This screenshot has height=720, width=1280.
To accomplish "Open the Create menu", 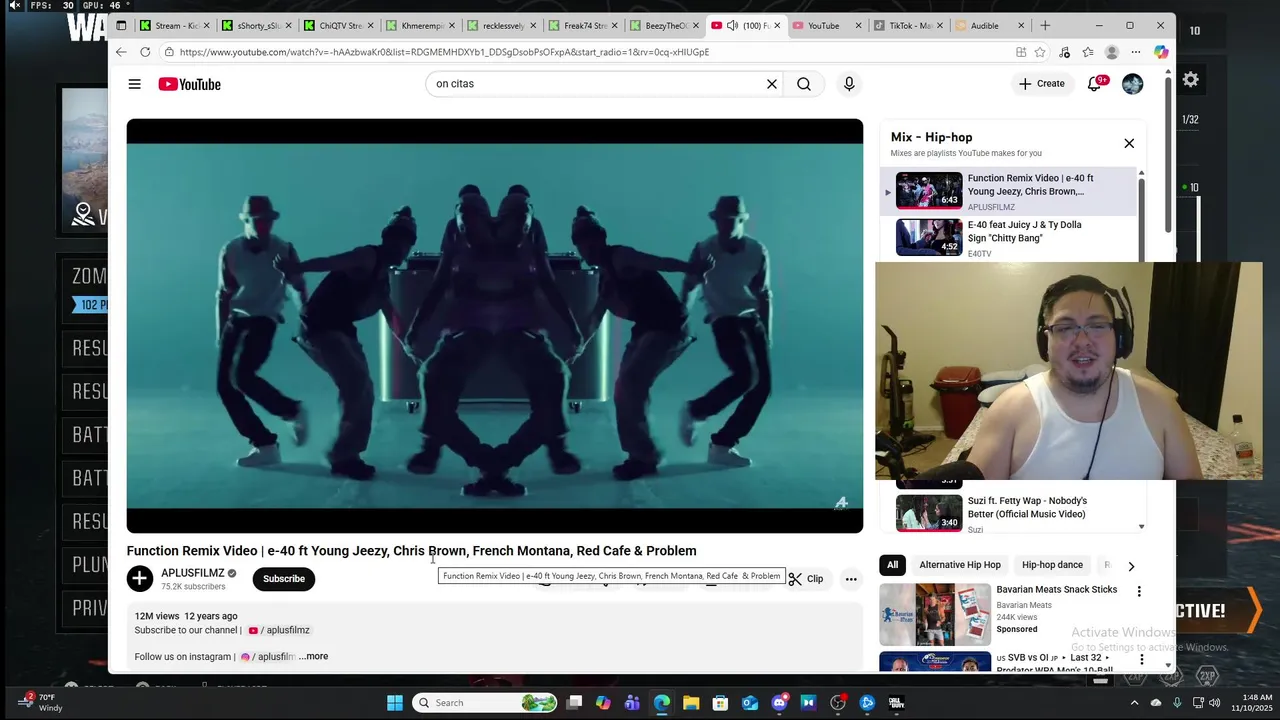I will [x=1042, y=84].
